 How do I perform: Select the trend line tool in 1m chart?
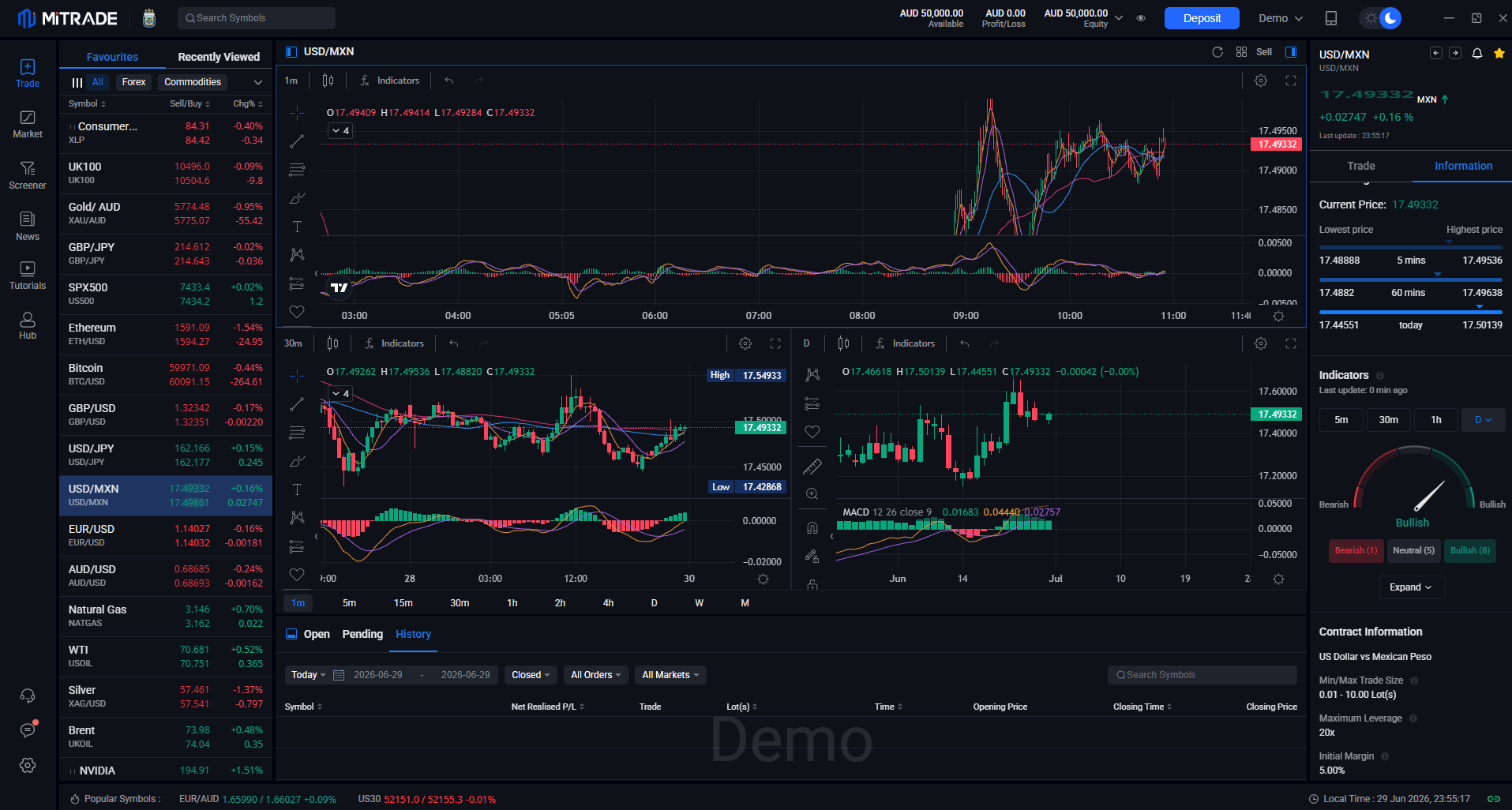click(297, 141)
